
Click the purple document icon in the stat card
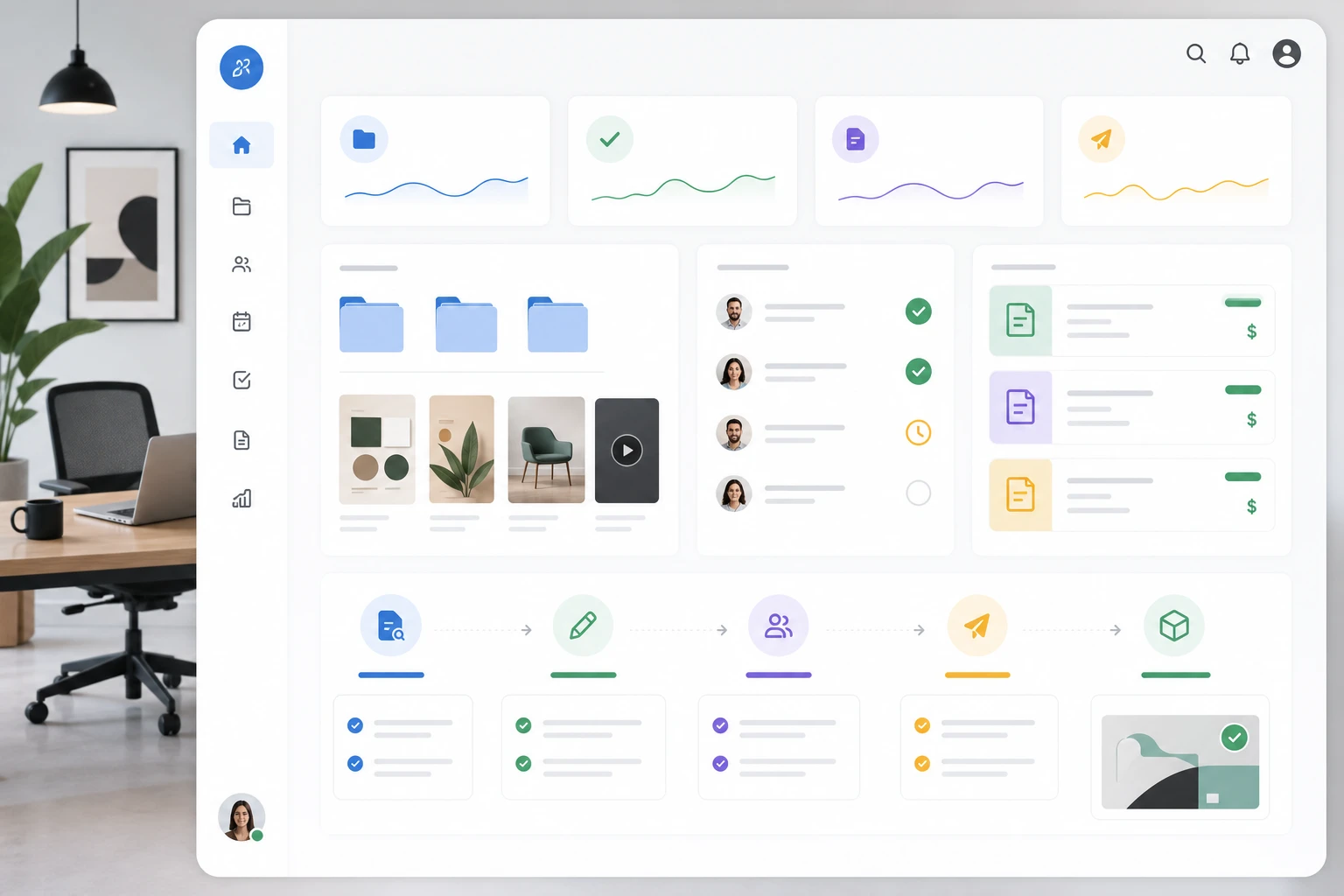click(856, 139)
